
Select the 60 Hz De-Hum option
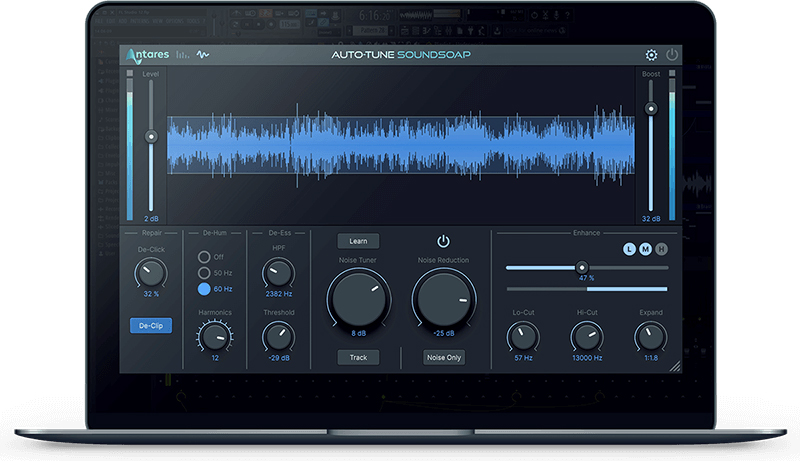click(x=204, y=289)
